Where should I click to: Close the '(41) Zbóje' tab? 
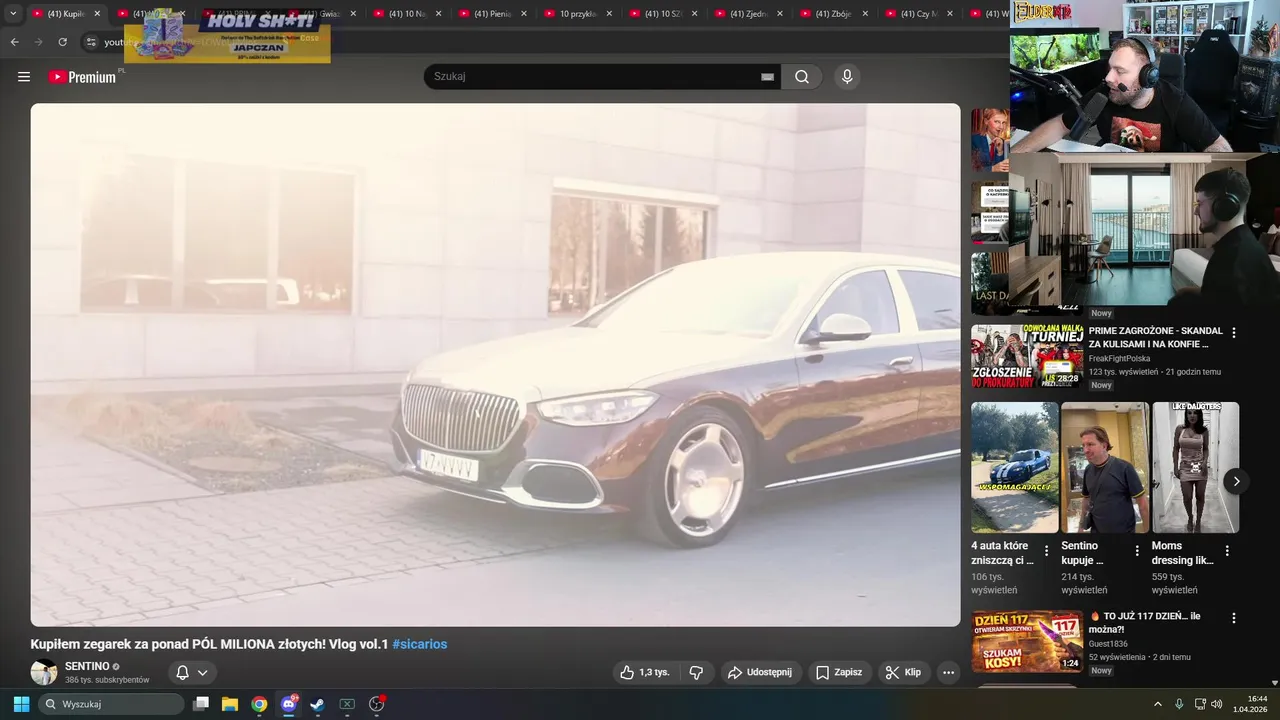click(x=865, y=14)
